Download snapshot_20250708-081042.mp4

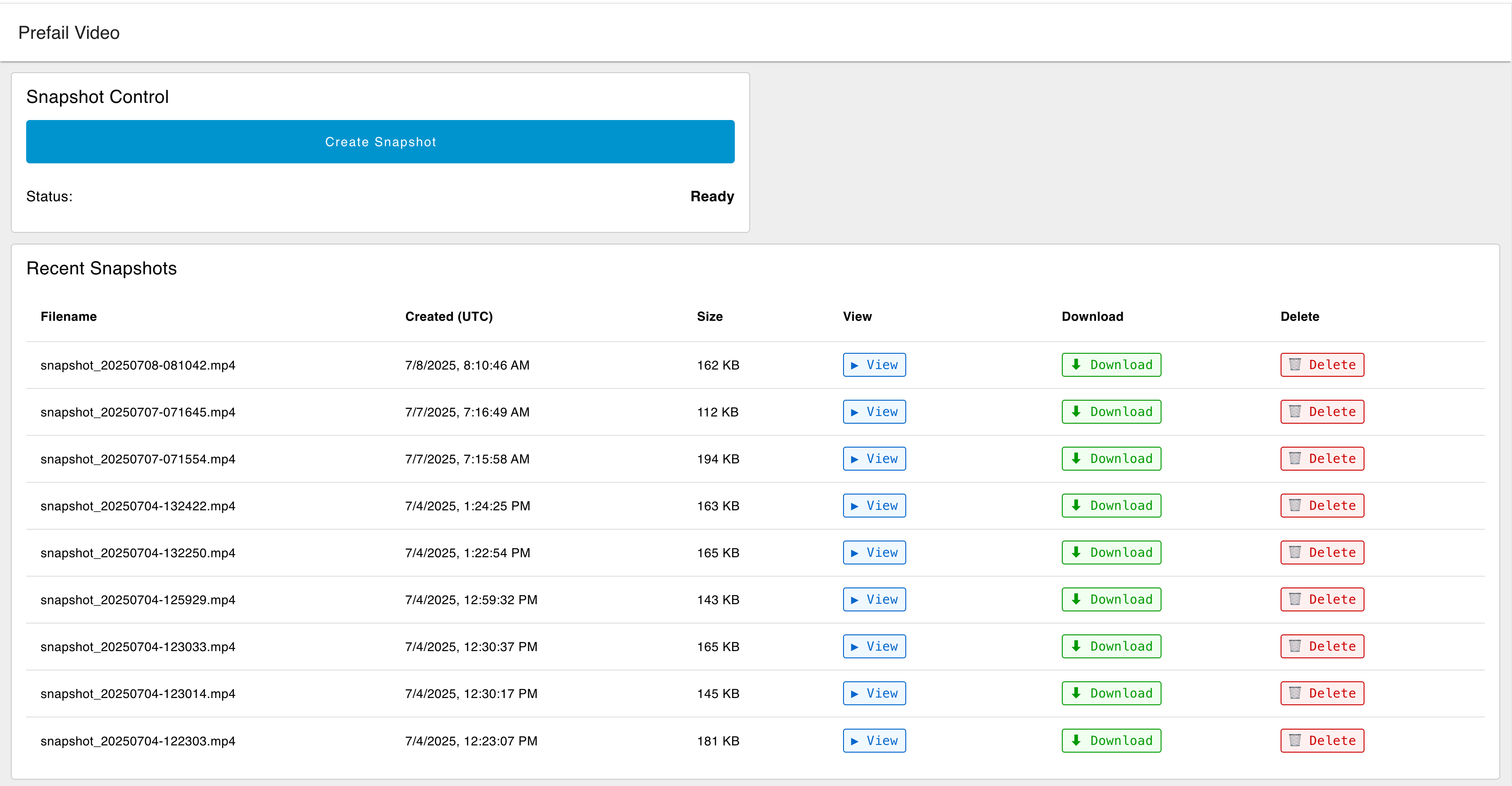point(1111,365)
